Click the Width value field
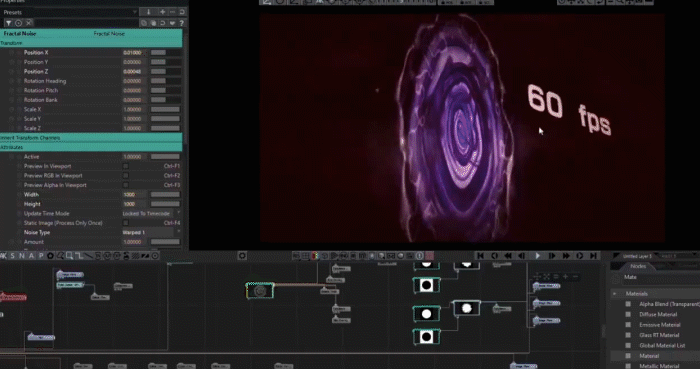The image size is (700, 369). click(133, 195)
